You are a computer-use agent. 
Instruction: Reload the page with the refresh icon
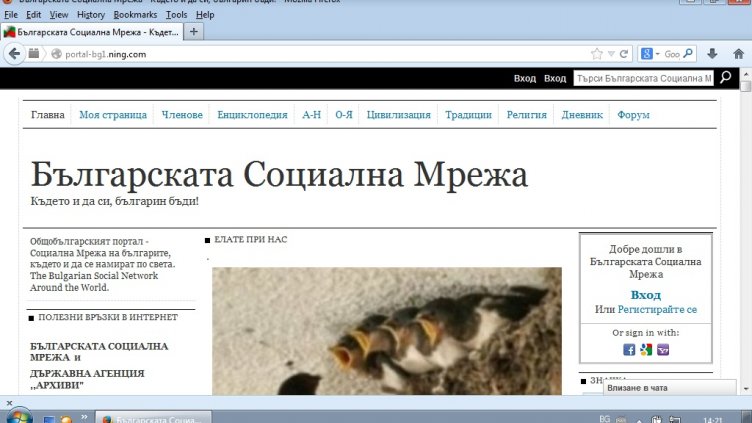click(624, 54)
